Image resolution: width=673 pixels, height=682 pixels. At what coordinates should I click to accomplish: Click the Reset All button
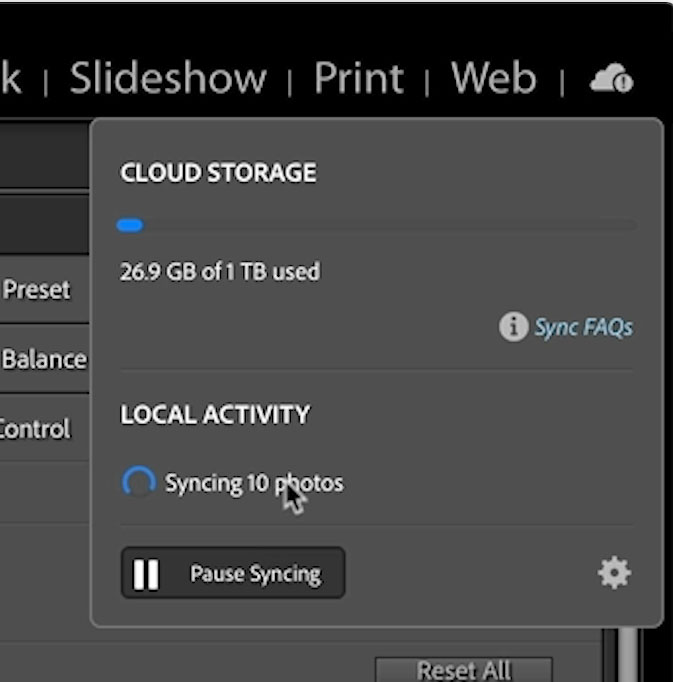(464, 669)
